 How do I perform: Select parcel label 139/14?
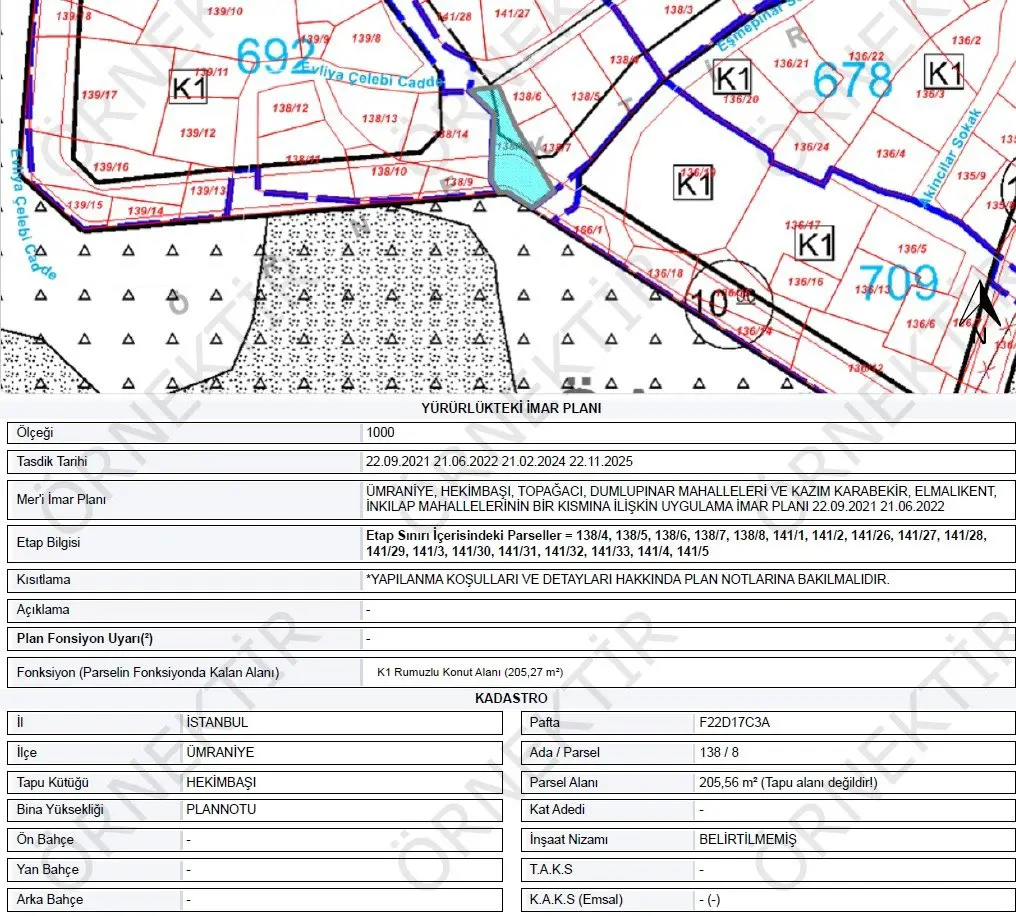146,211
